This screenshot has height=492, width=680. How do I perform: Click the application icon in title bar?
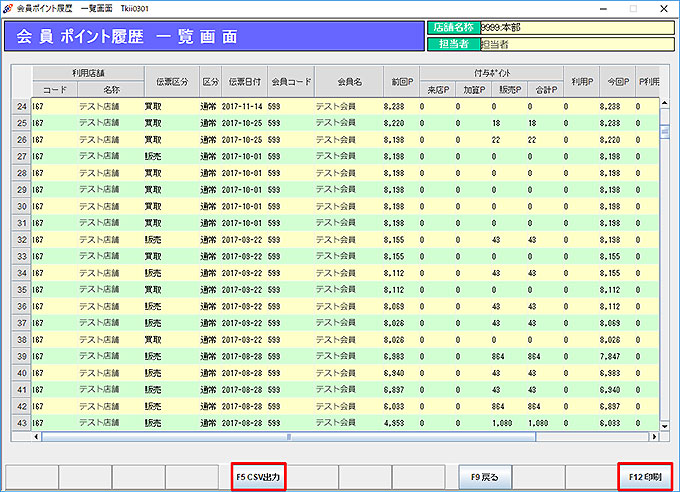9,6
